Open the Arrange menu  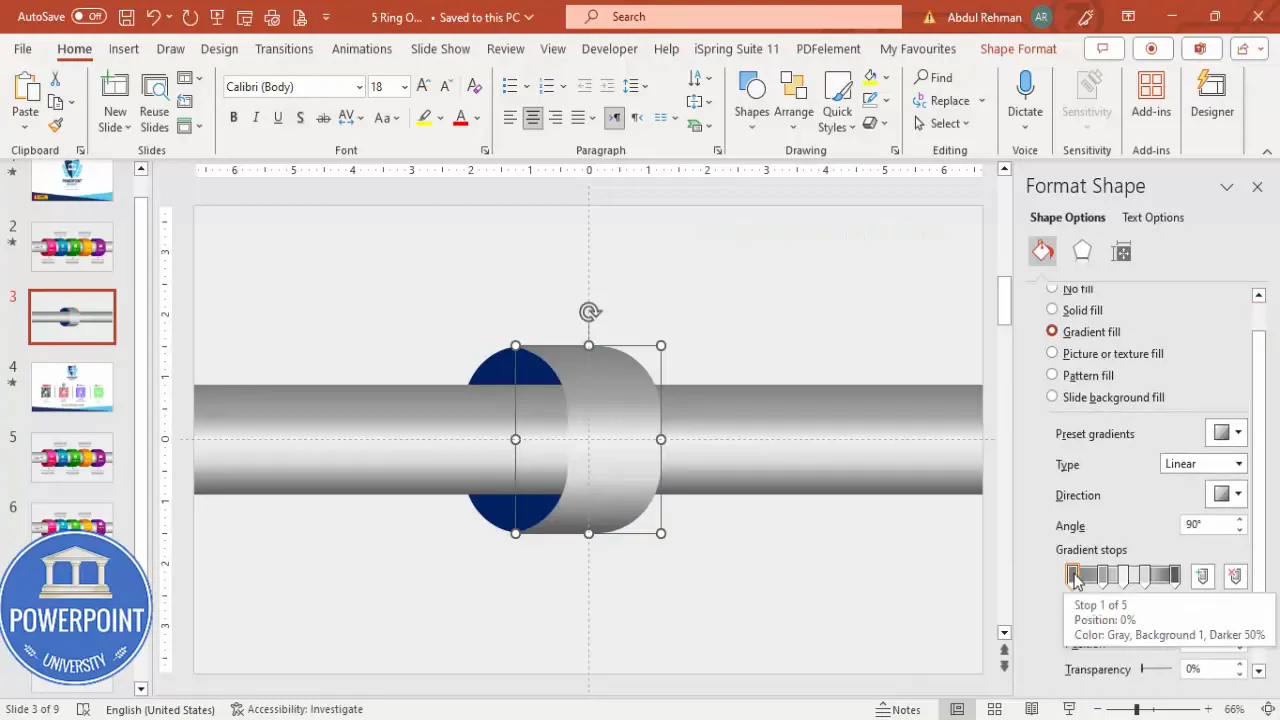[x=793, y=100]
